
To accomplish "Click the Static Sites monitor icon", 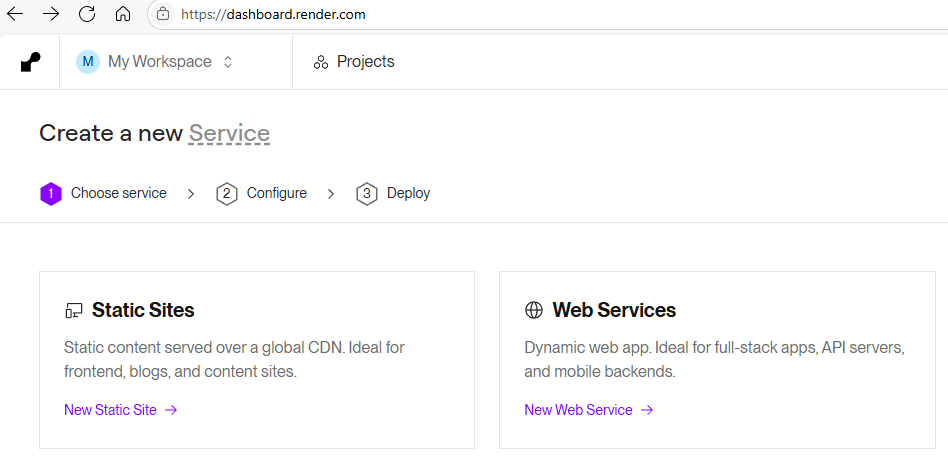I will (x=73, y=311).
